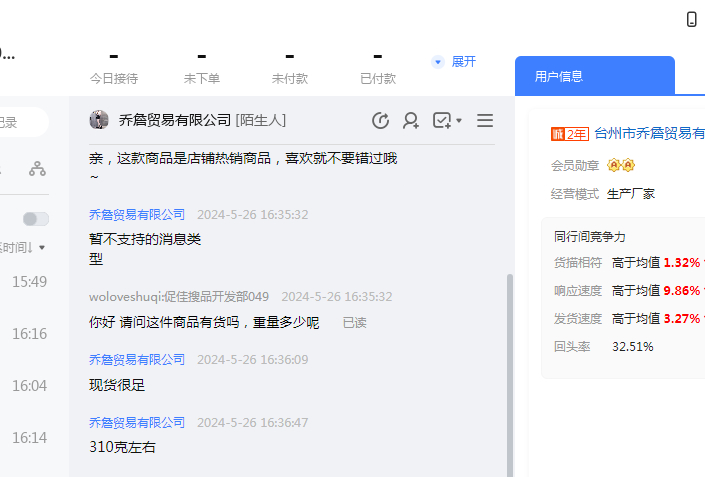
Task: Open the hamburger menu in chat header
Action: tap(485, 121)
